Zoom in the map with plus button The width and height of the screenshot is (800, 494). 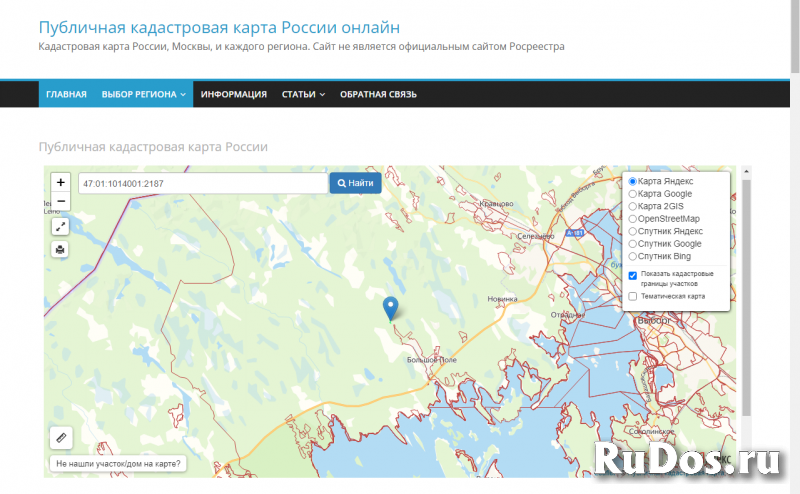coord(60,182)
